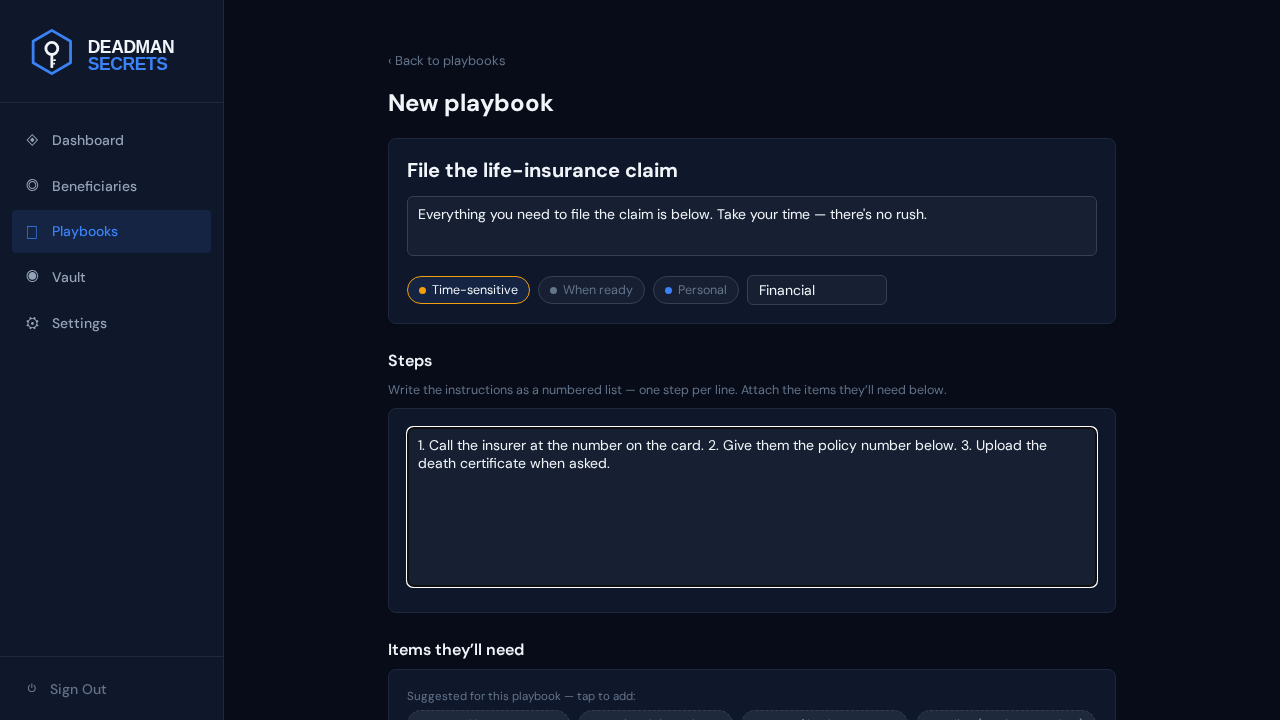This screenshot has width=1280, height=720.
Task: Toggle the When ready chip
Action: [x=591, y=290]
